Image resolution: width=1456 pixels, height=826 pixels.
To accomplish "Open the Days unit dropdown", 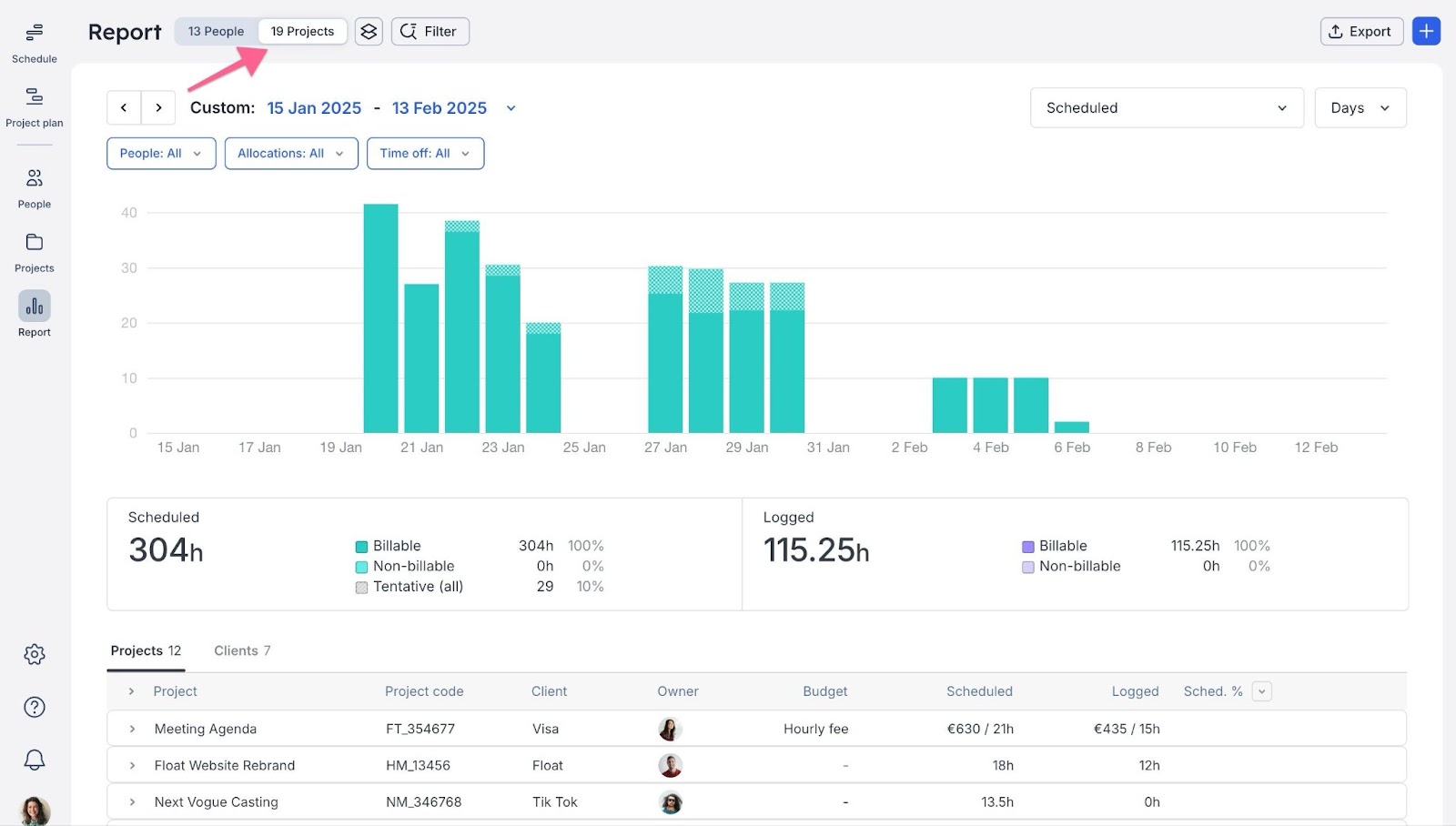I will tap(1360, 108).
